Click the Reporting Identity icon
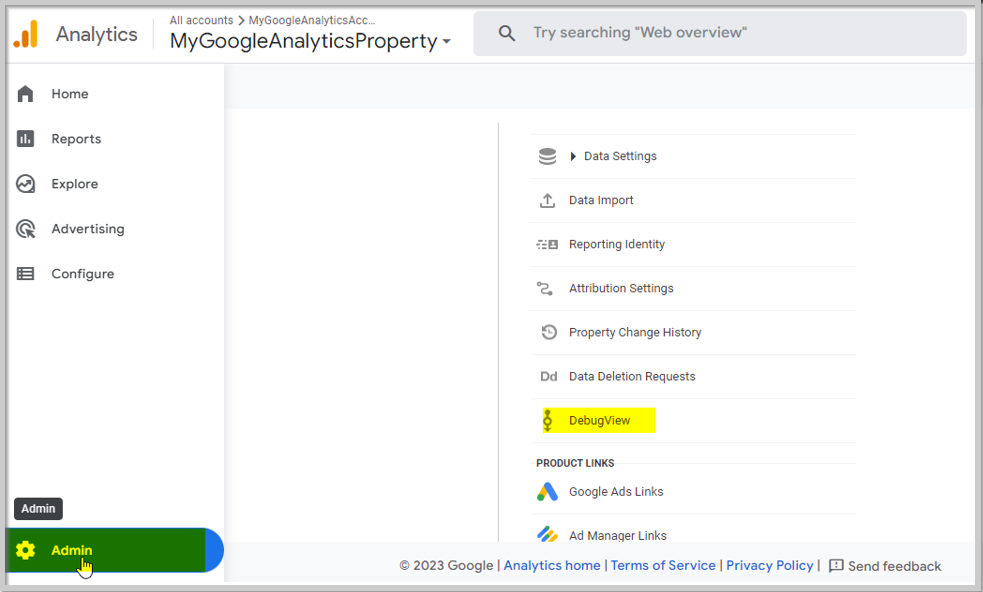 coord(547,244)
